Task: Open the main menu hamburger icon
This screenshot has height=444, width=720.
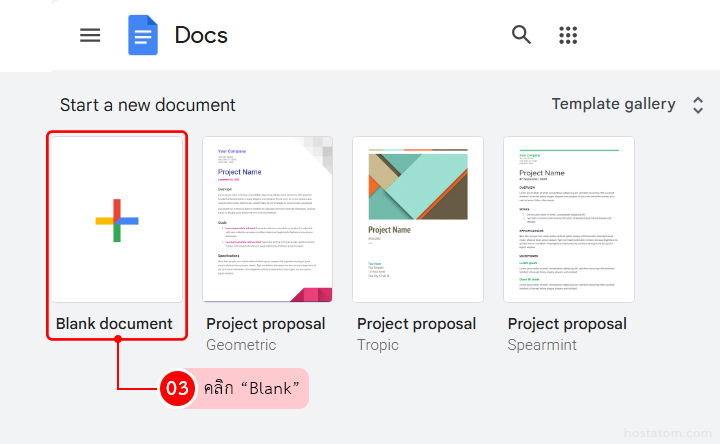Action: coord(90,35)
